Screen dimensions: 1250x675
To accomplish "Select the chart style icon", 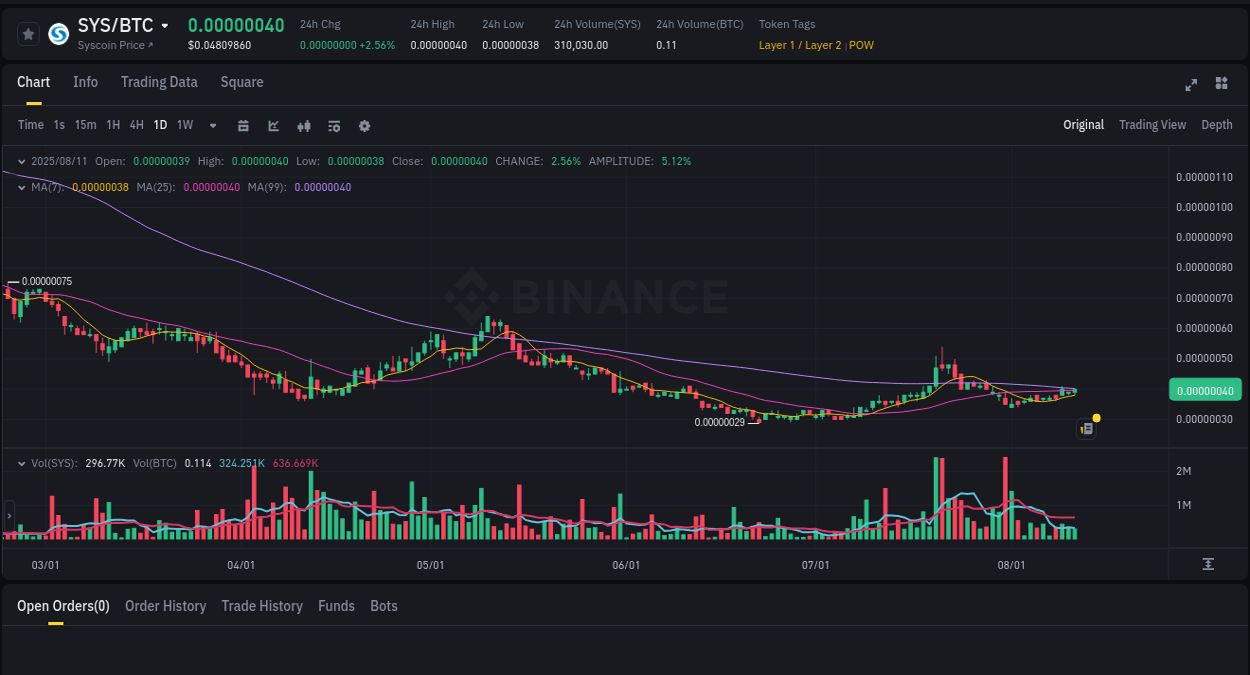I will [273, 125].
